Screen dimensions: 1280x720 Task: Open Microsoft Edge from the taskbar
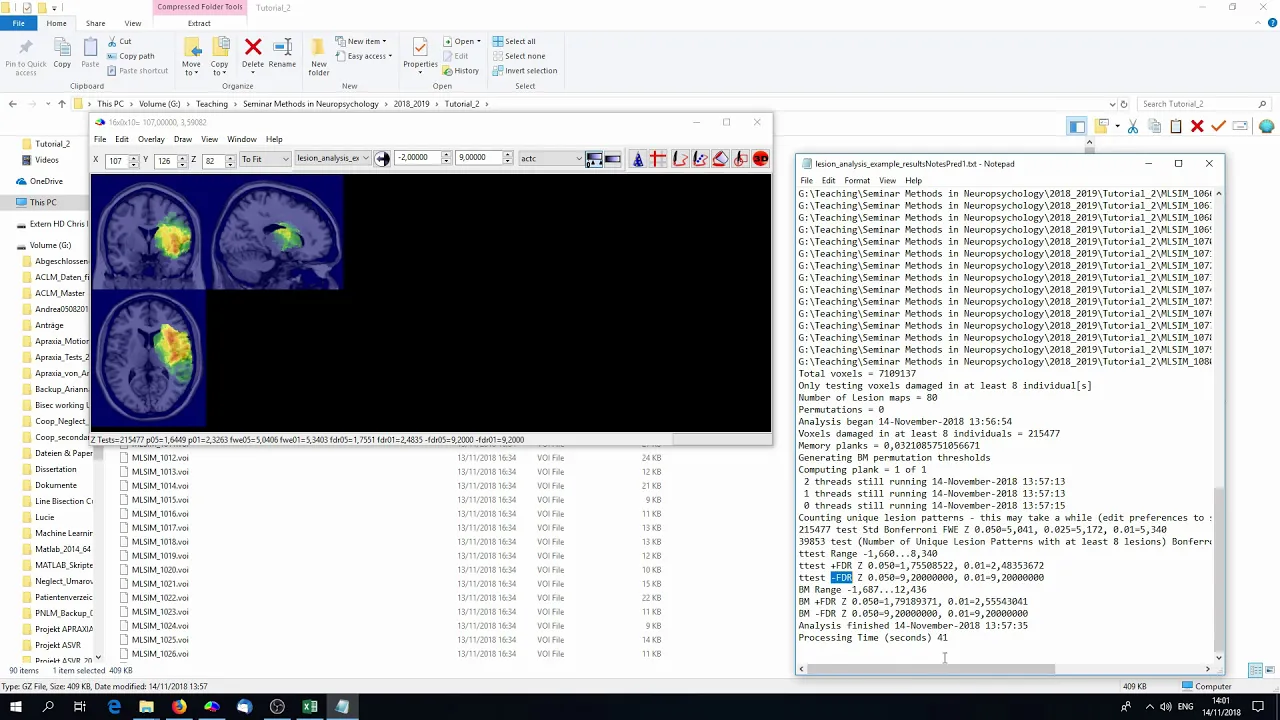114,707
